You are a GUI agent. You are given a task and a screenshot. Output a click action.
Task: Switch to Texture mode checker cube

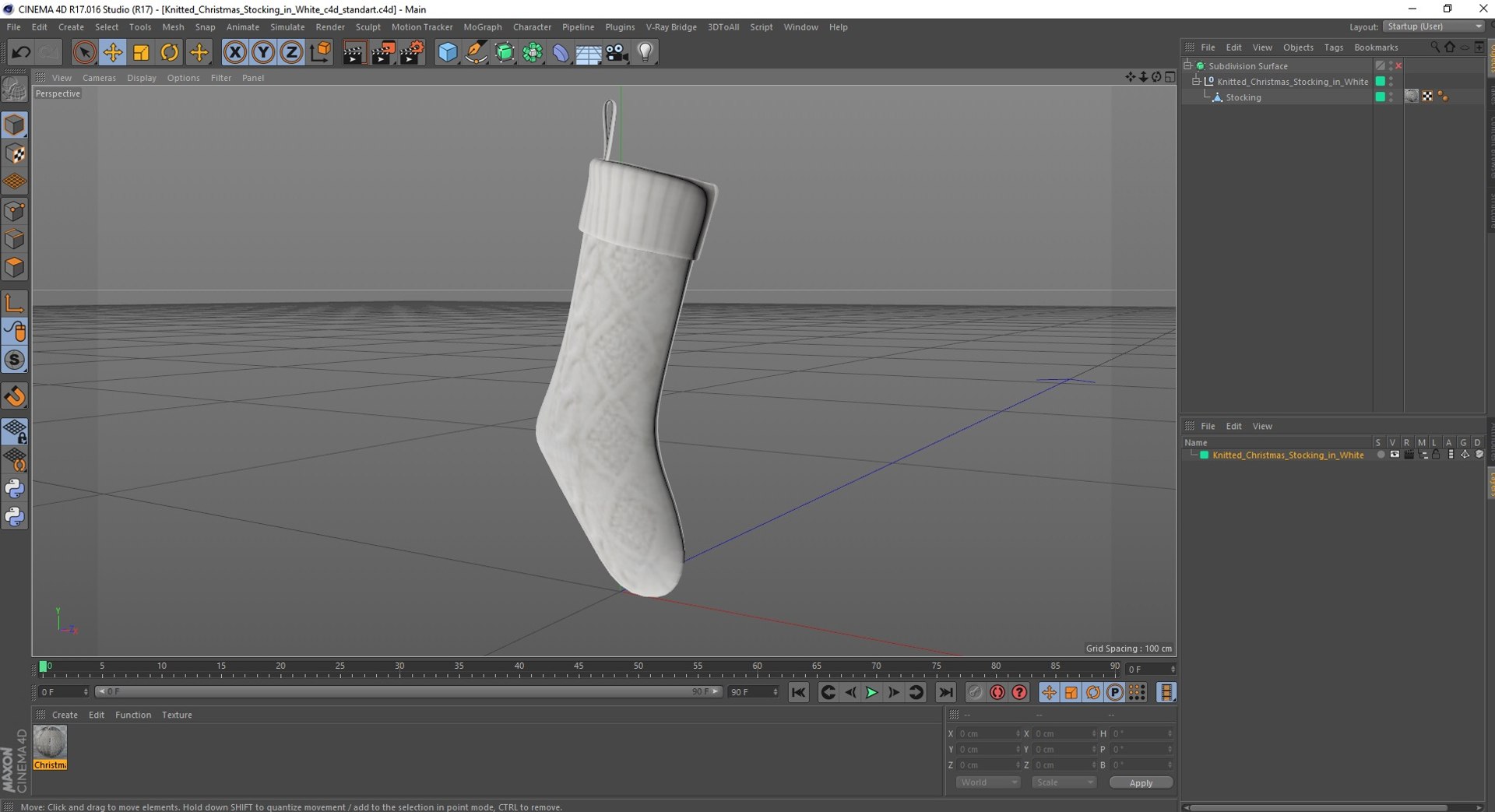15,154
